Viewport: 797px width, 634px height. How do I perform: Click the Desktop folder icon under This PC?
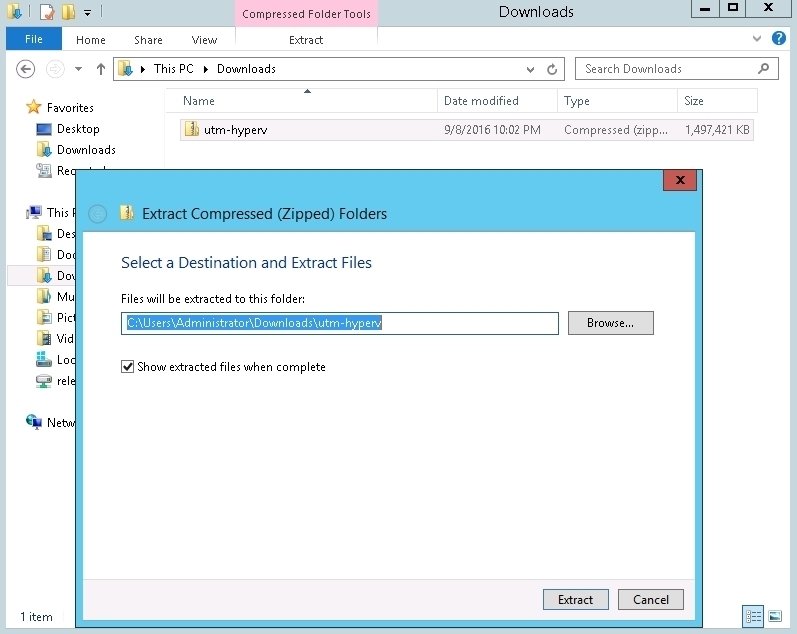click(44, 233)
